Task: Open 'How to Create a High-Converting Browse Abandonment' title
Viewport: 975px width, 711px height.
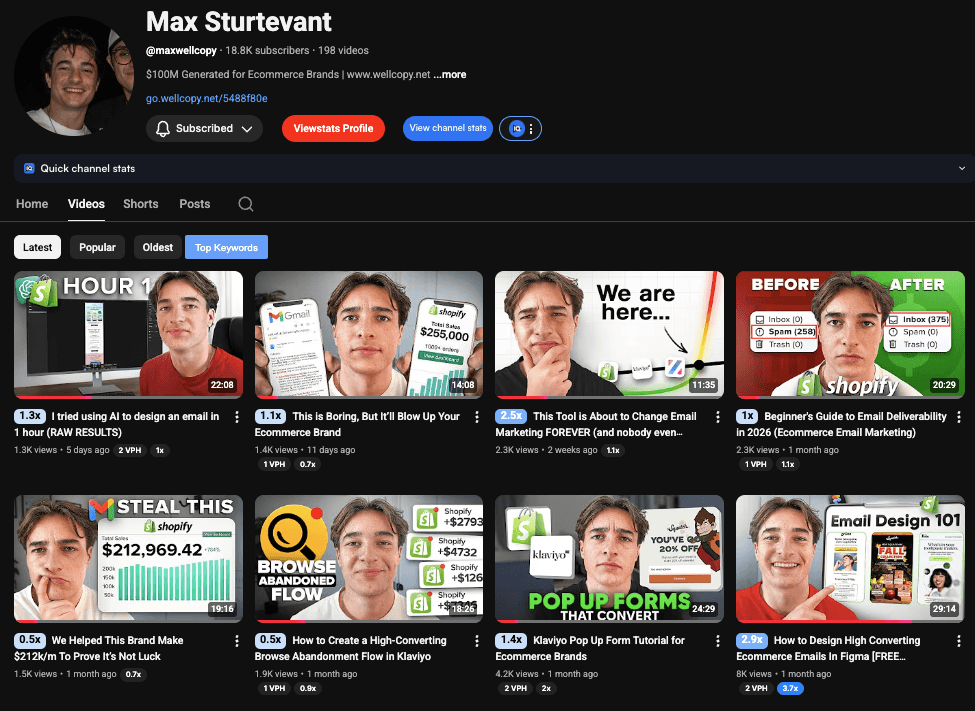Action: pos(351,648)
